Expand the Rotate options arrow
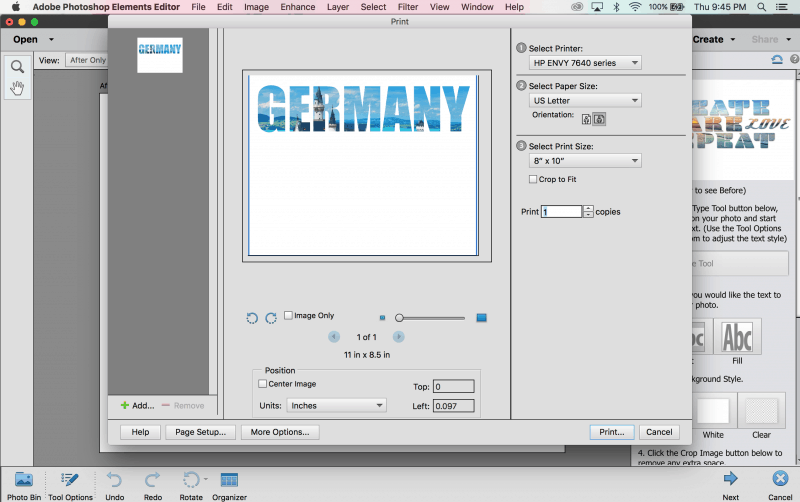The height and width of the screenshot is (502, 800). click(x=206, y=479)
